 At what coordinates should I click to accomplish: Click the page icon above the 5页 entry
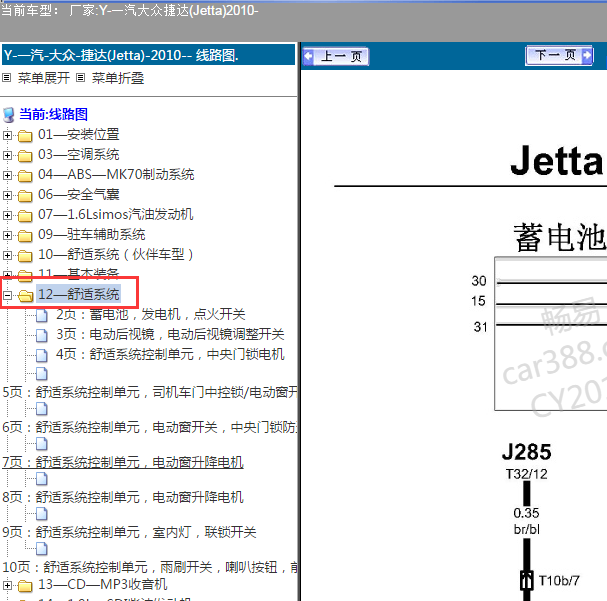pos(42,374)
